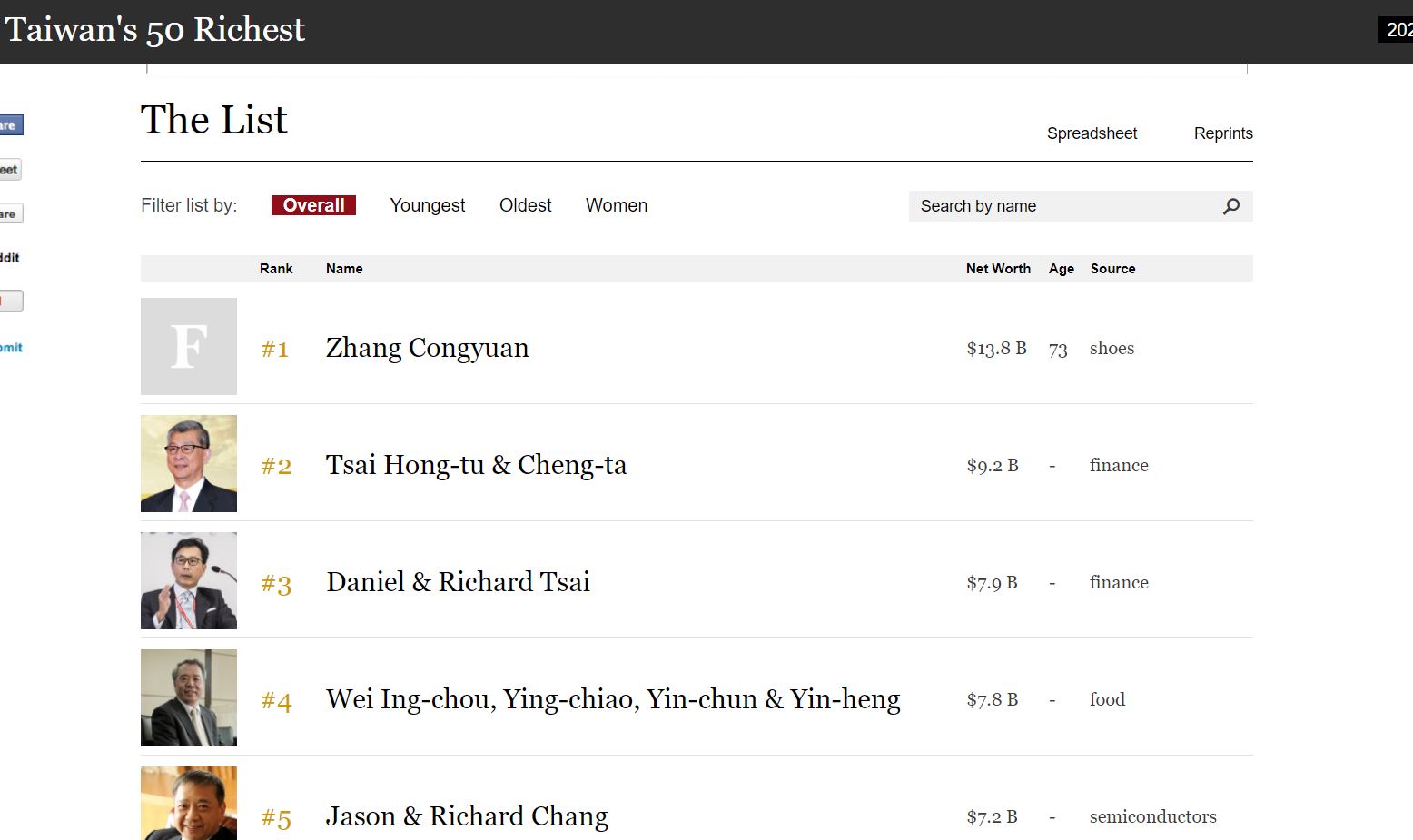Open the photo beside Daniel & Richard Tsai
This screenshot has width=1413, height=840.
(x=189, y=580)
